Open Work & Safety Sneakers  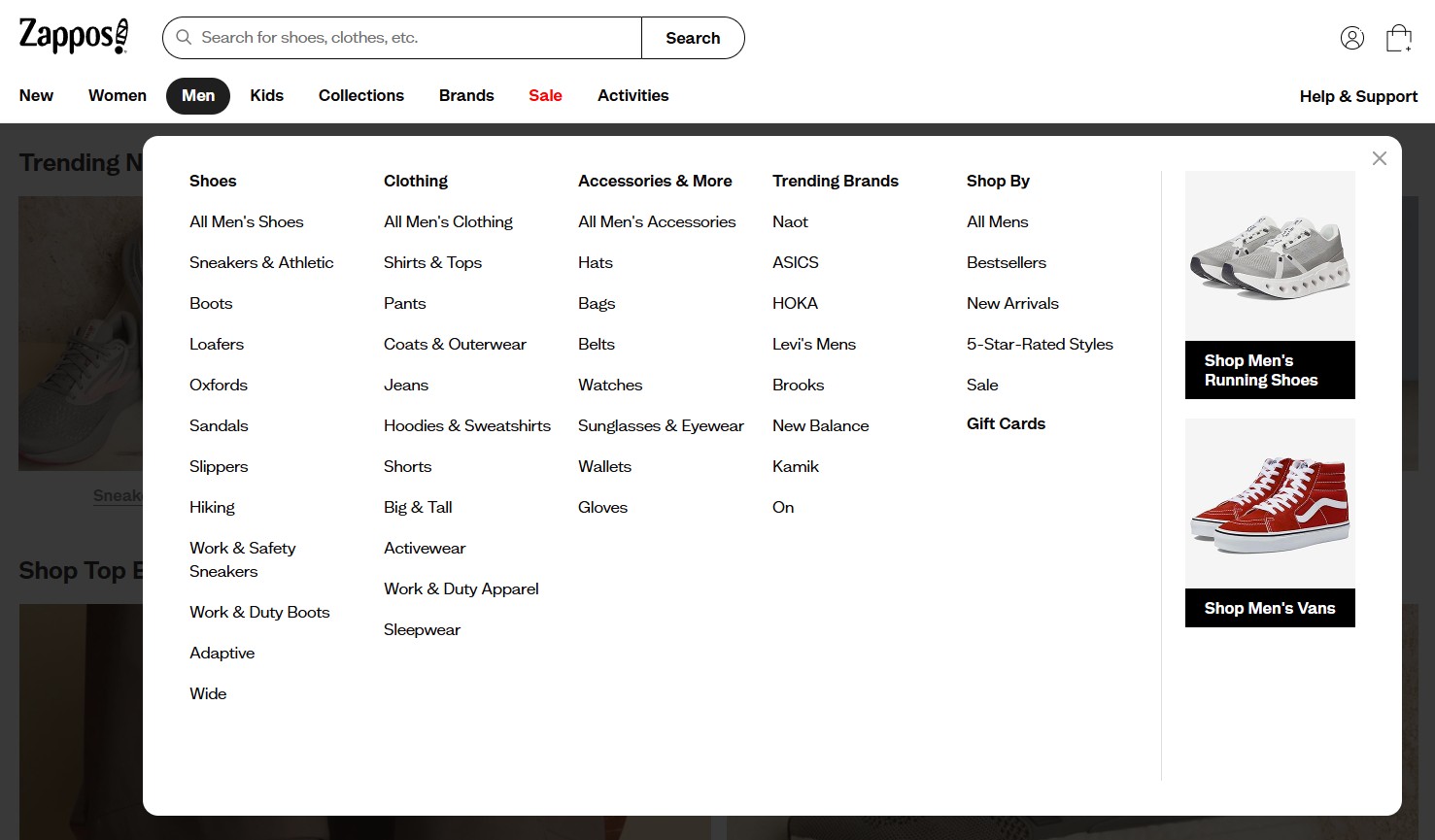243,559
